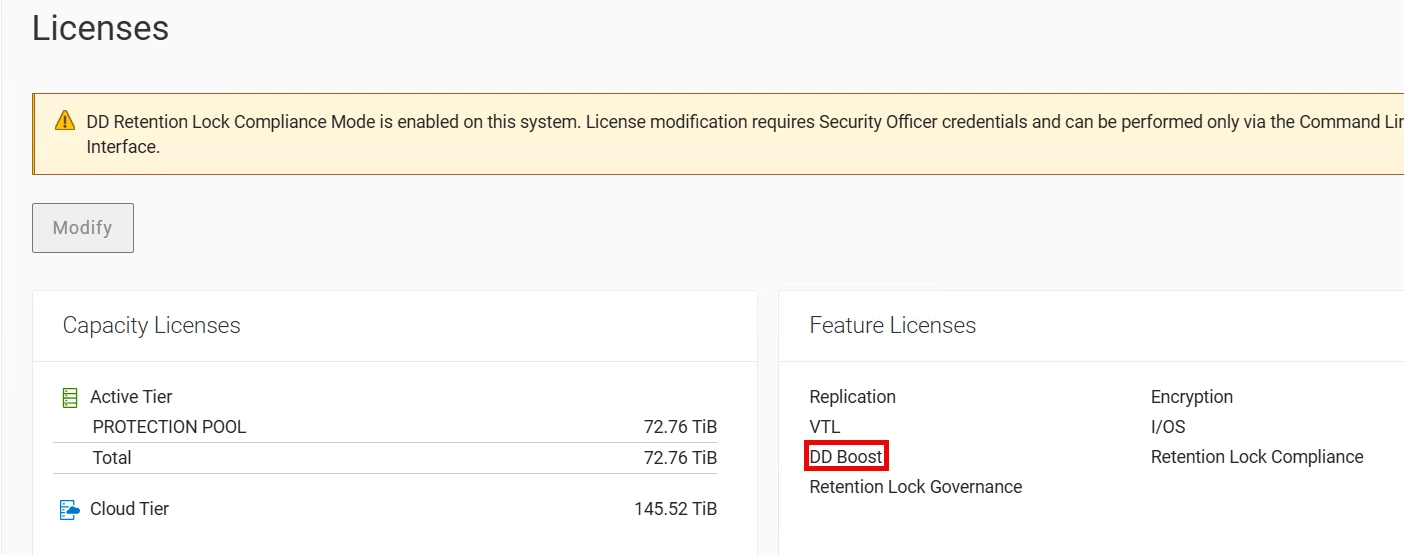Click the warning triangle icon in the banner

65,121
